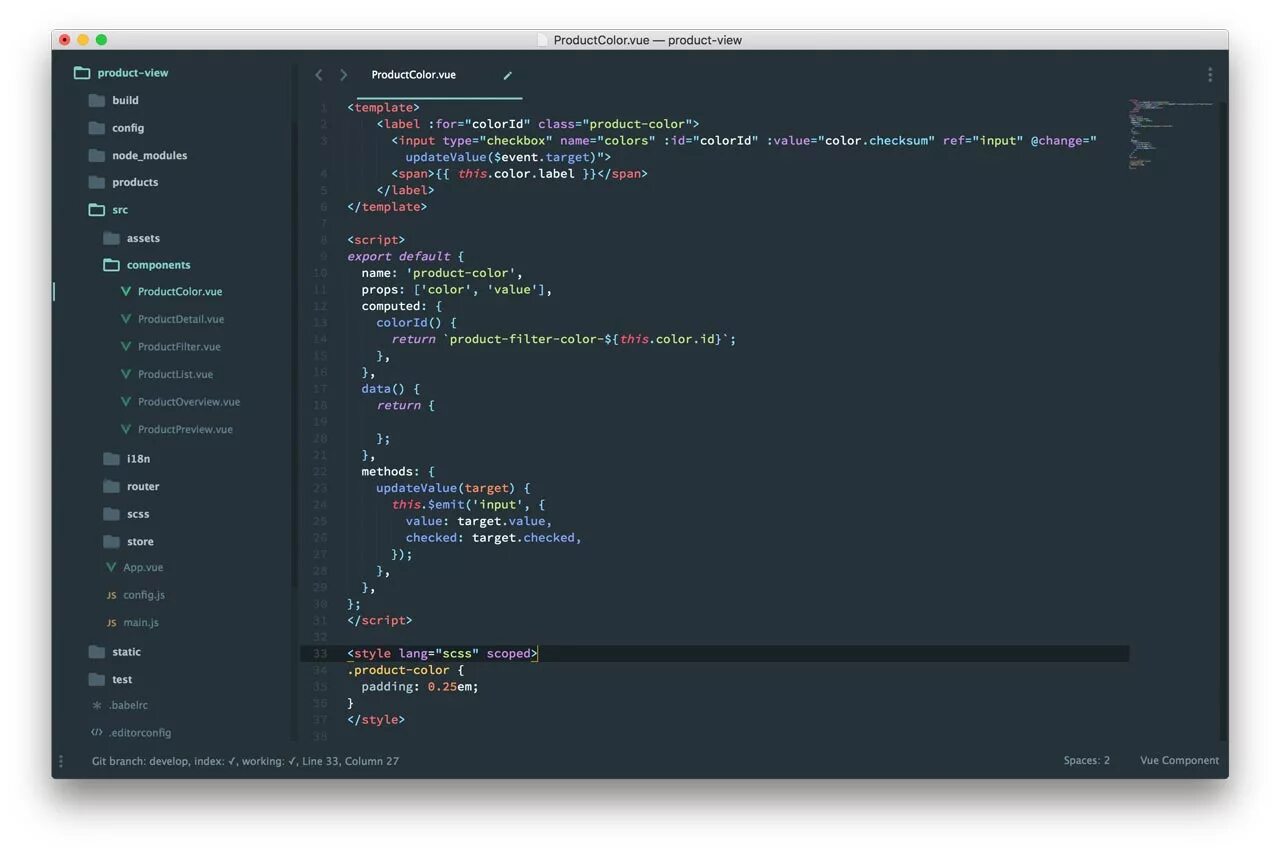Expand the router folder icon
The image size is (1280, 852).
tap(111, 486)
